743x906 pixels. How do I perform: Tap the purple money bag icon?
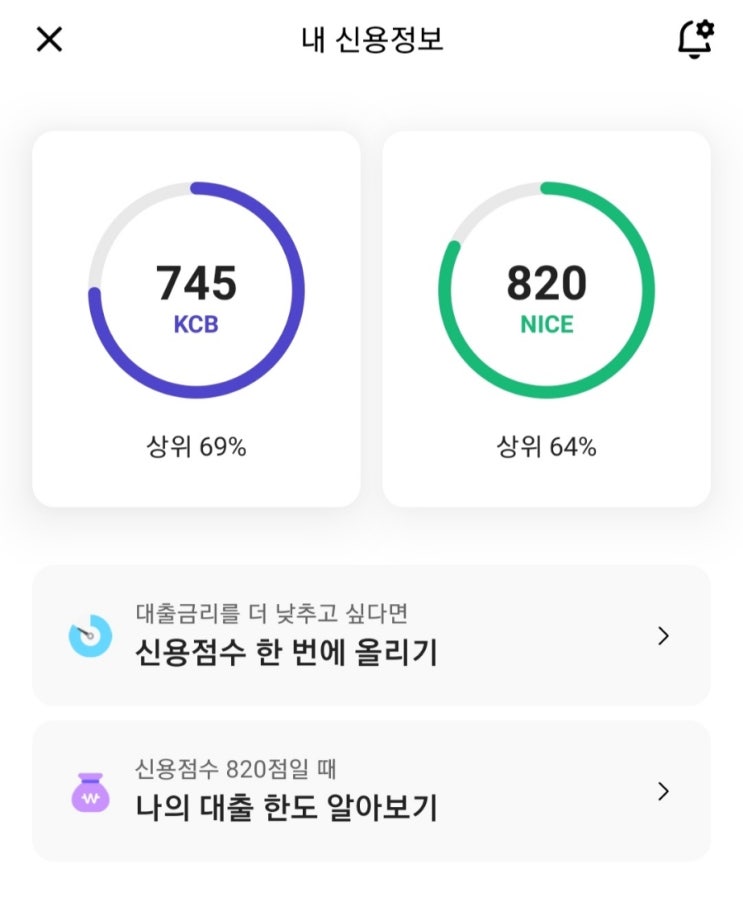90,792
